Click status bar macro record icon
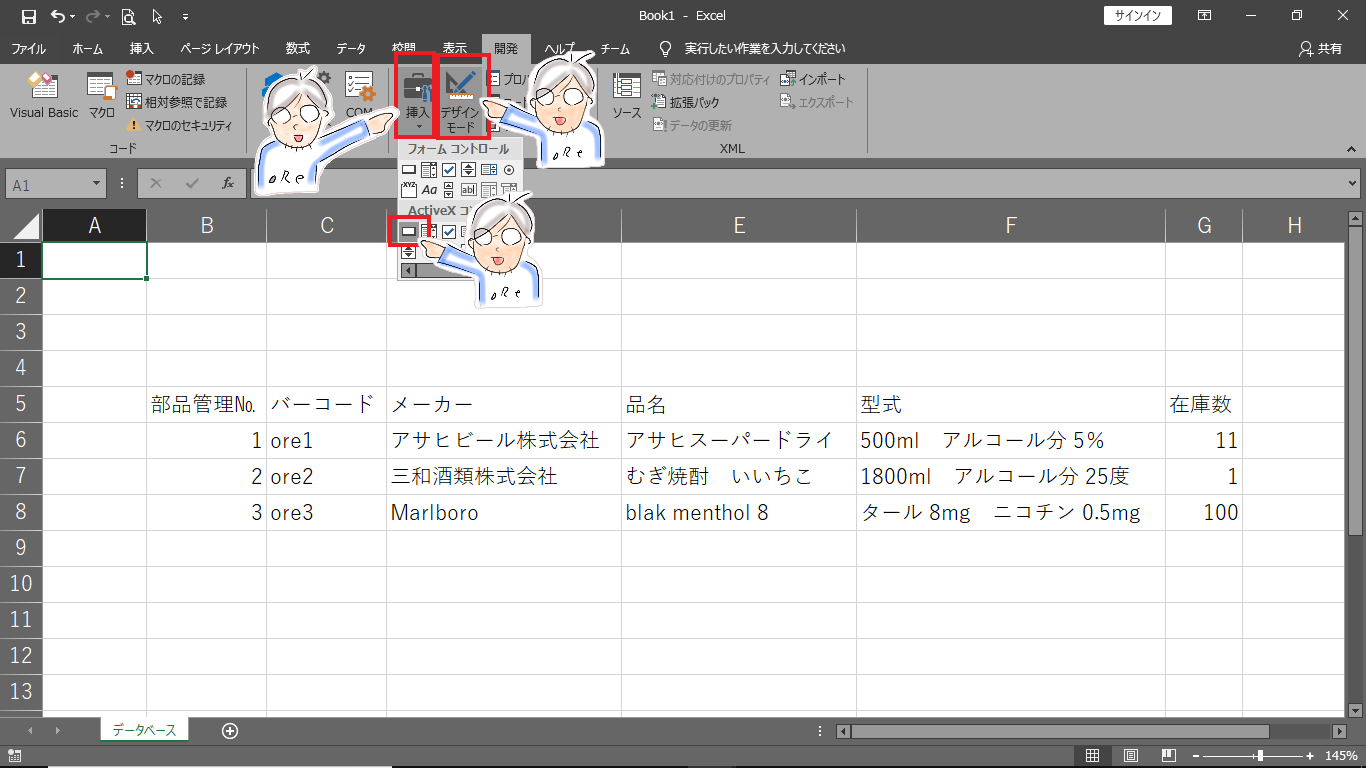The image size is (1366, 768). click(x=16, y=756)
